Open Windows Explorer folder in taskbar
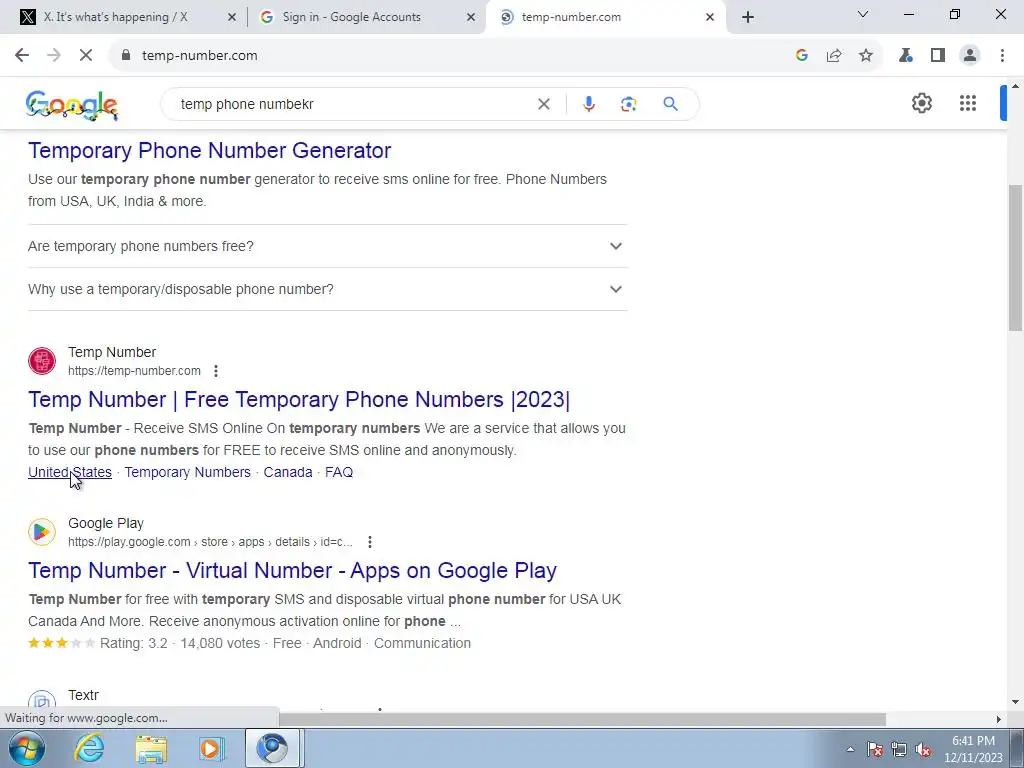 click(151, 749)
